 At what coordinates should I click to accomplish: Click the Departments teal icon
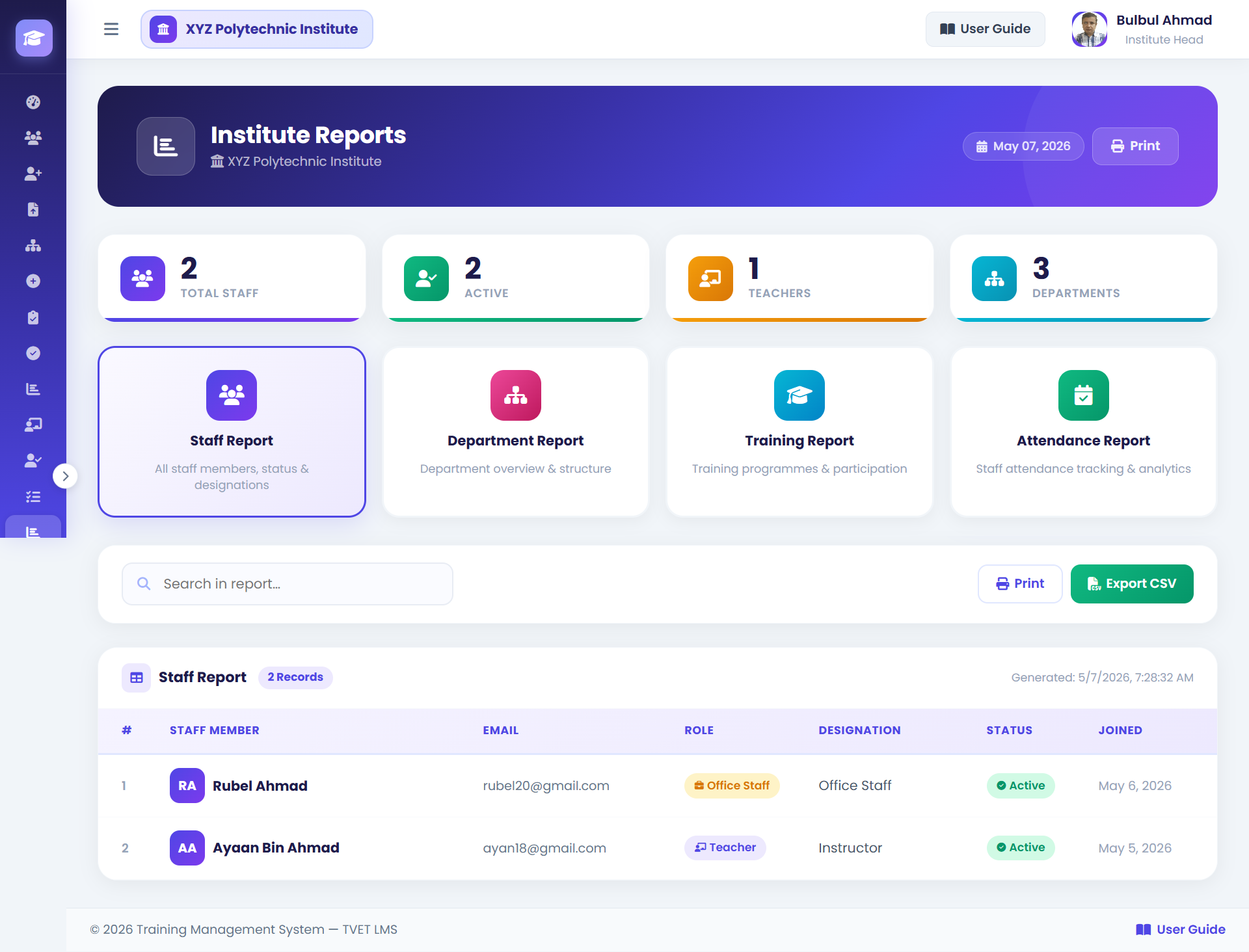994,278
